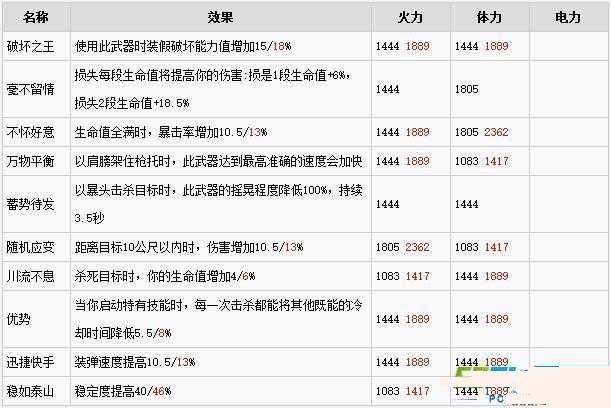This screenshot has height=408, width=611.
Task: Click 火力 value 1083 1417 in 川流不息 row
Action: (x=403, y=276)
